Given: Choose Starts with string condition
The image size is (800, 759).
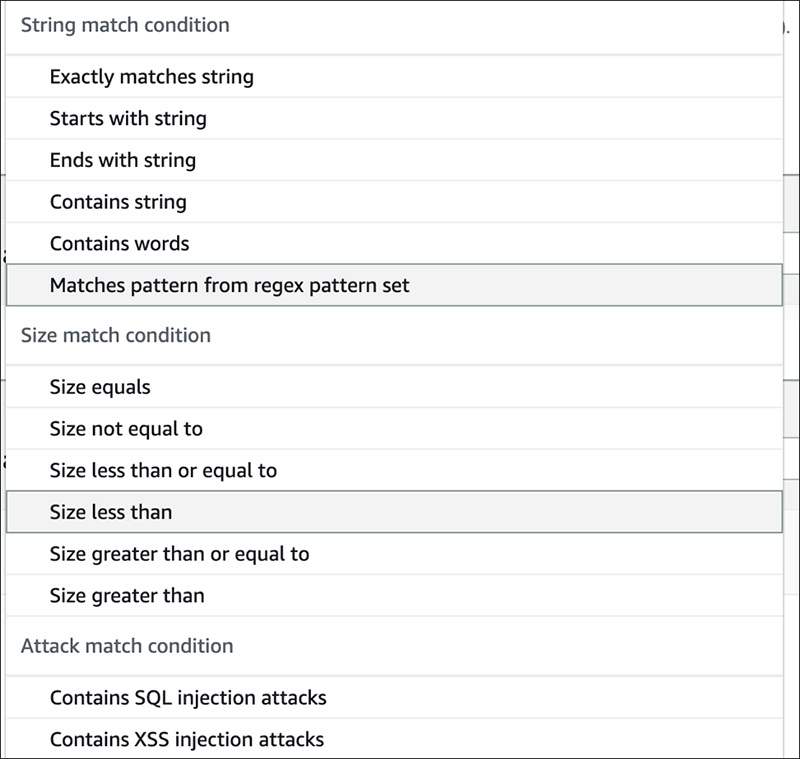Looking at the screenshot, I should [x=128, y=119].
